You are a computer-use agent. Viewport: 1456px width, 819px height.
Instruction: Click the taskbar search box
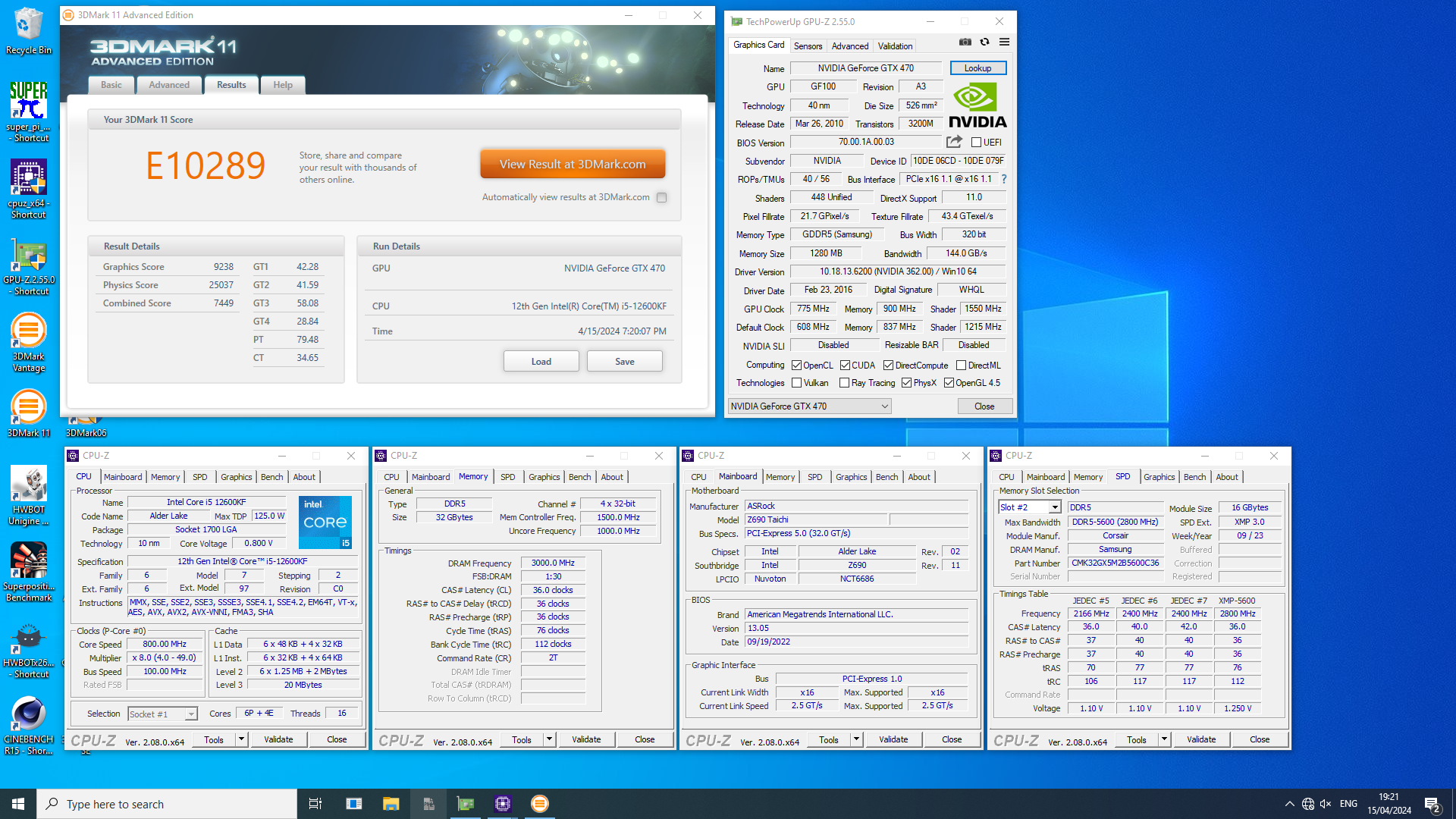click(167, 804)
